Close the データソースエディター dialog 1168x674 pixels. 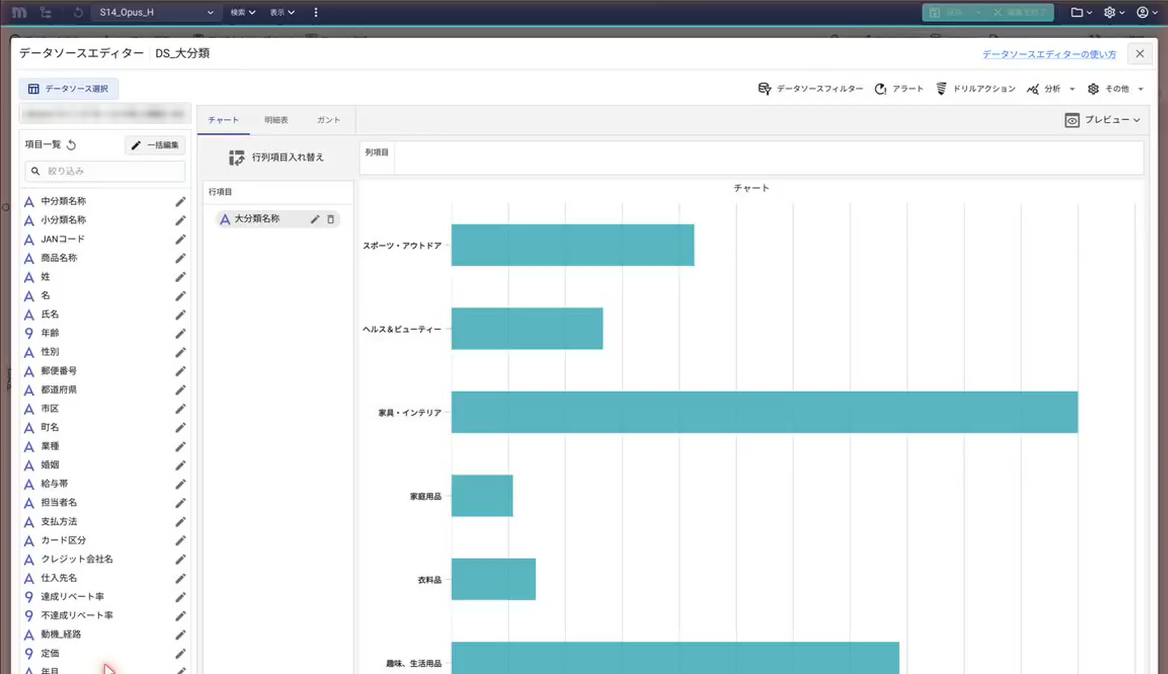[1140, 54]
